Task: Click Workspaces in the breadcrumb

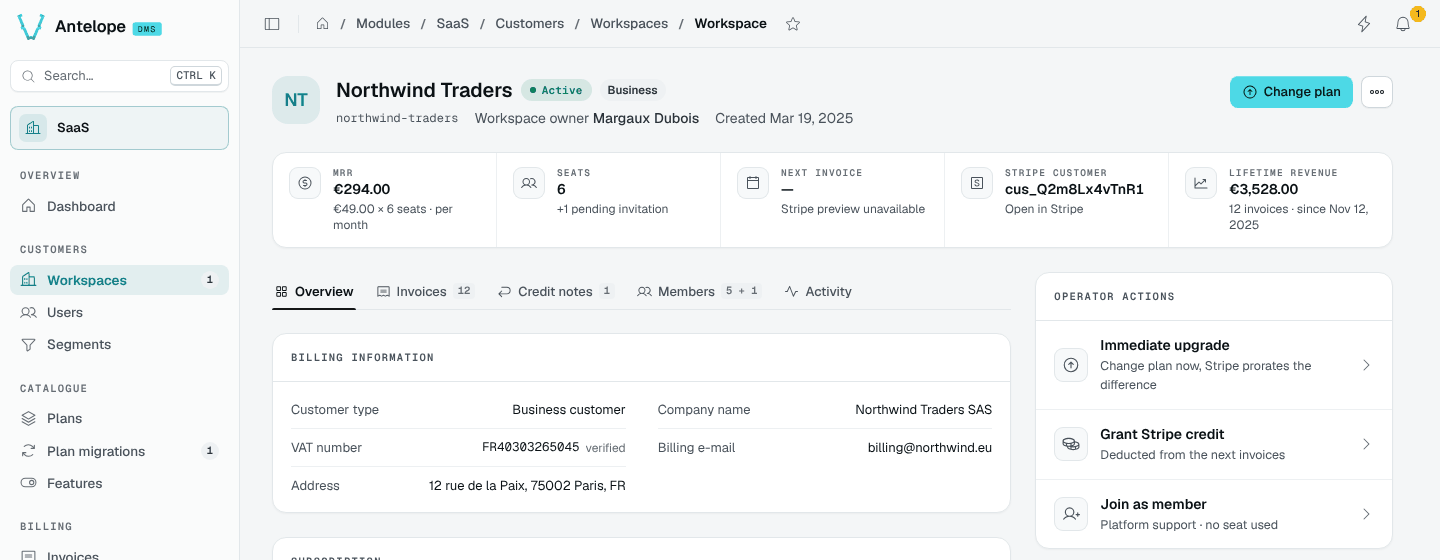Action: pyautogui.click(x=629, y=24)
